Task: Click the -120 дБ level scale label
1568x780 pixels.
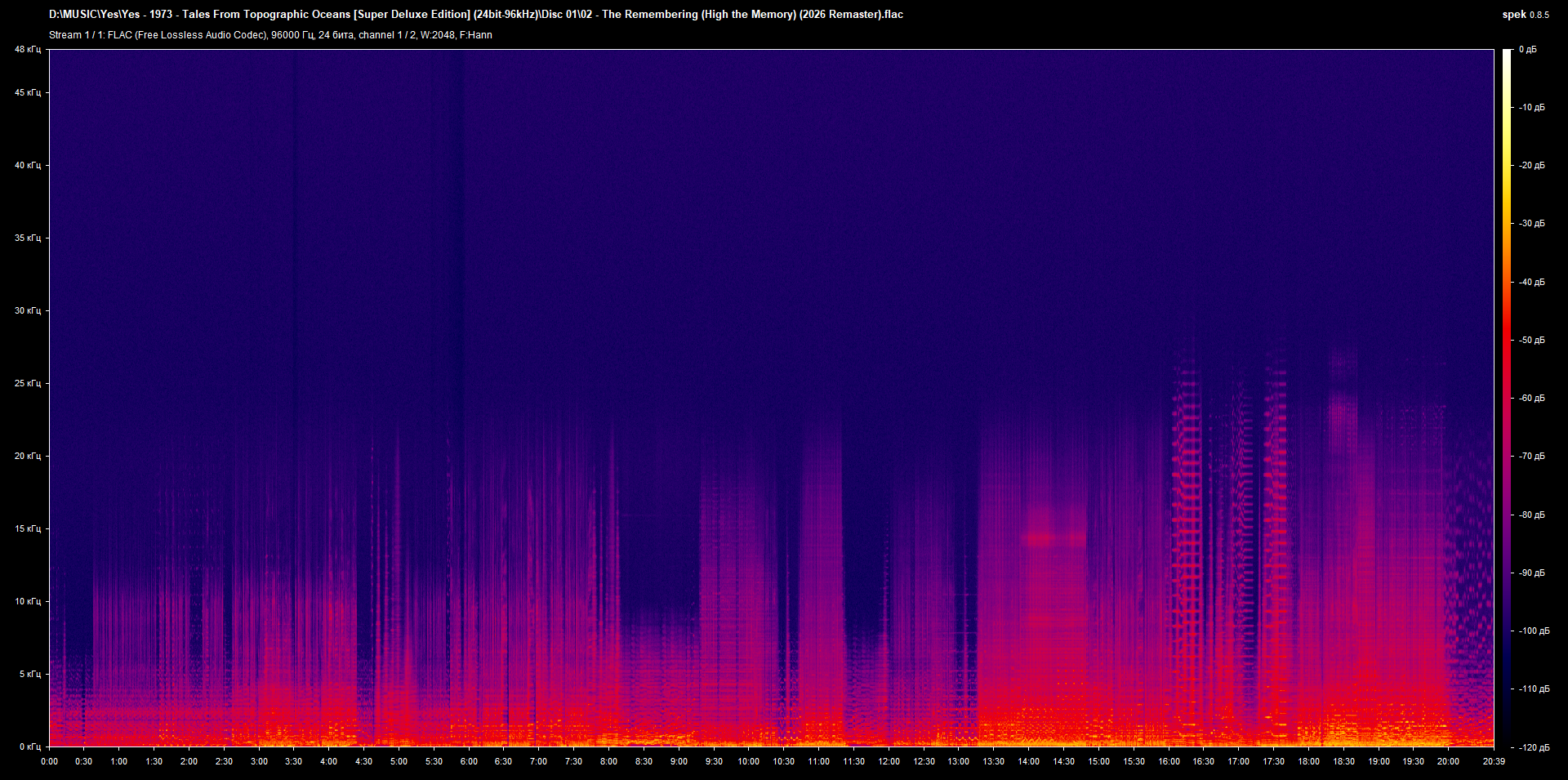Action: (x=1534, y=748)
